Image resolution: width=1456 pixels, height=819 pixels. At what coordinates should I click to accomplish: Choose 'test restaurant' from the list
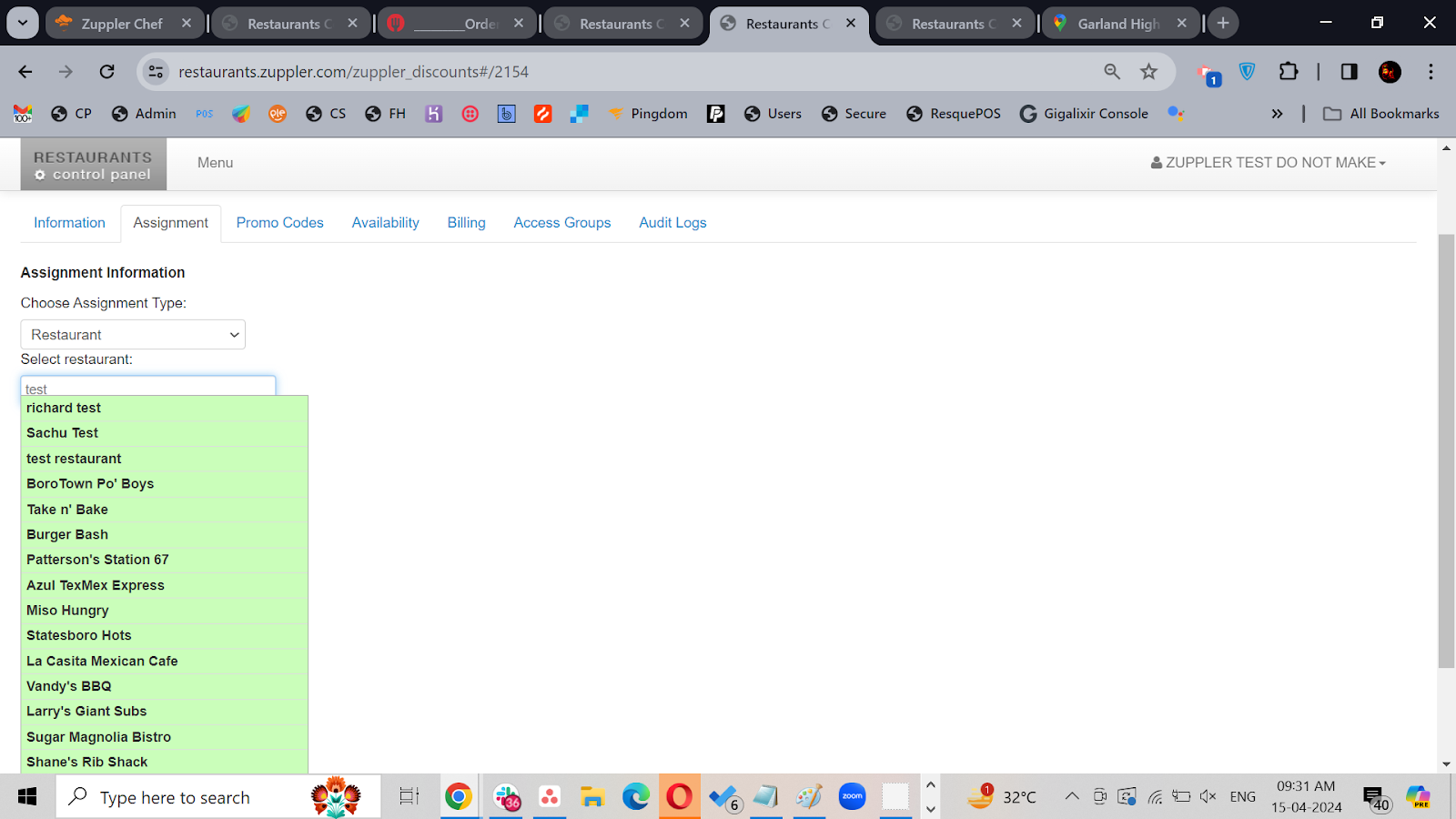(165, 459)
